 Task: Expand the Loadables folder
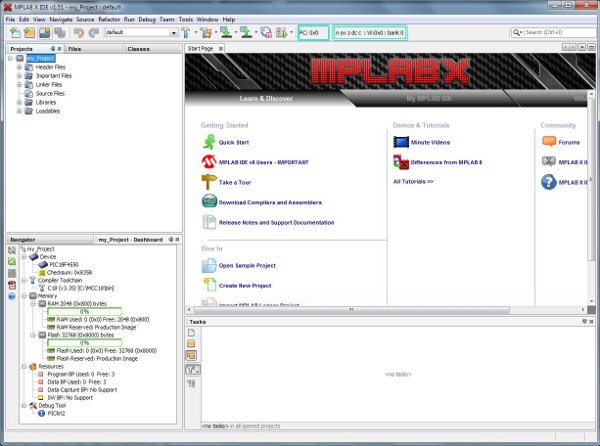19,111
